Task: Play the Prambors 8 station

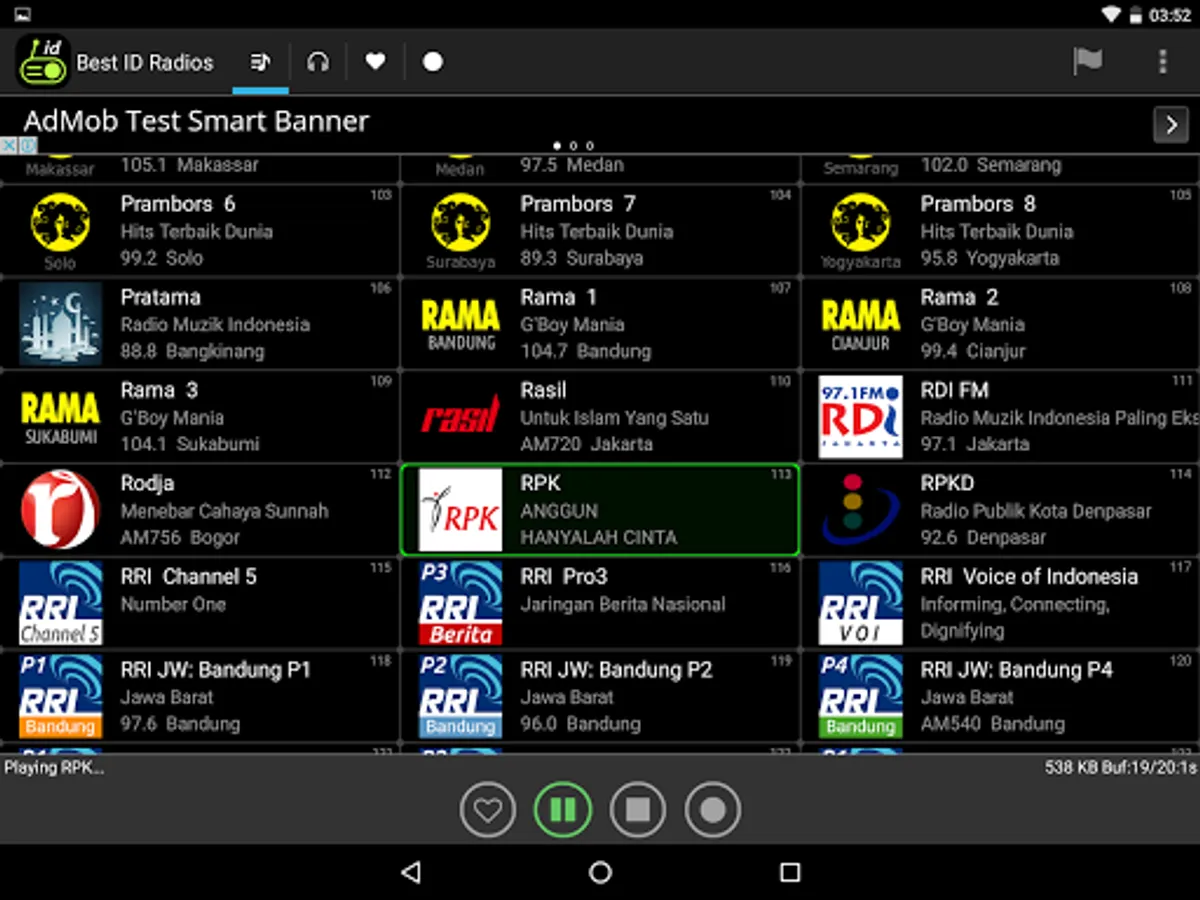Action: (x=1001, y=231)
